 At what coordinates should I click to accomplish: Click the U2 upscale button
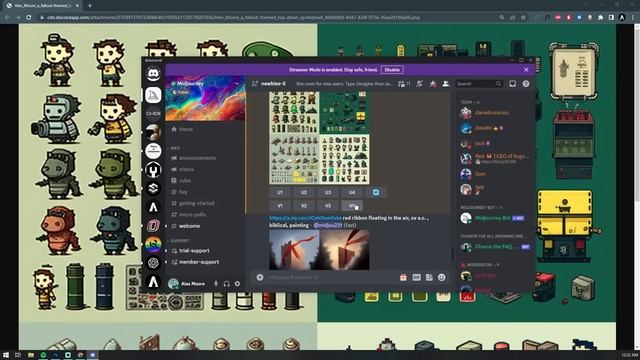pyautogui.click(x=304, y=192)
